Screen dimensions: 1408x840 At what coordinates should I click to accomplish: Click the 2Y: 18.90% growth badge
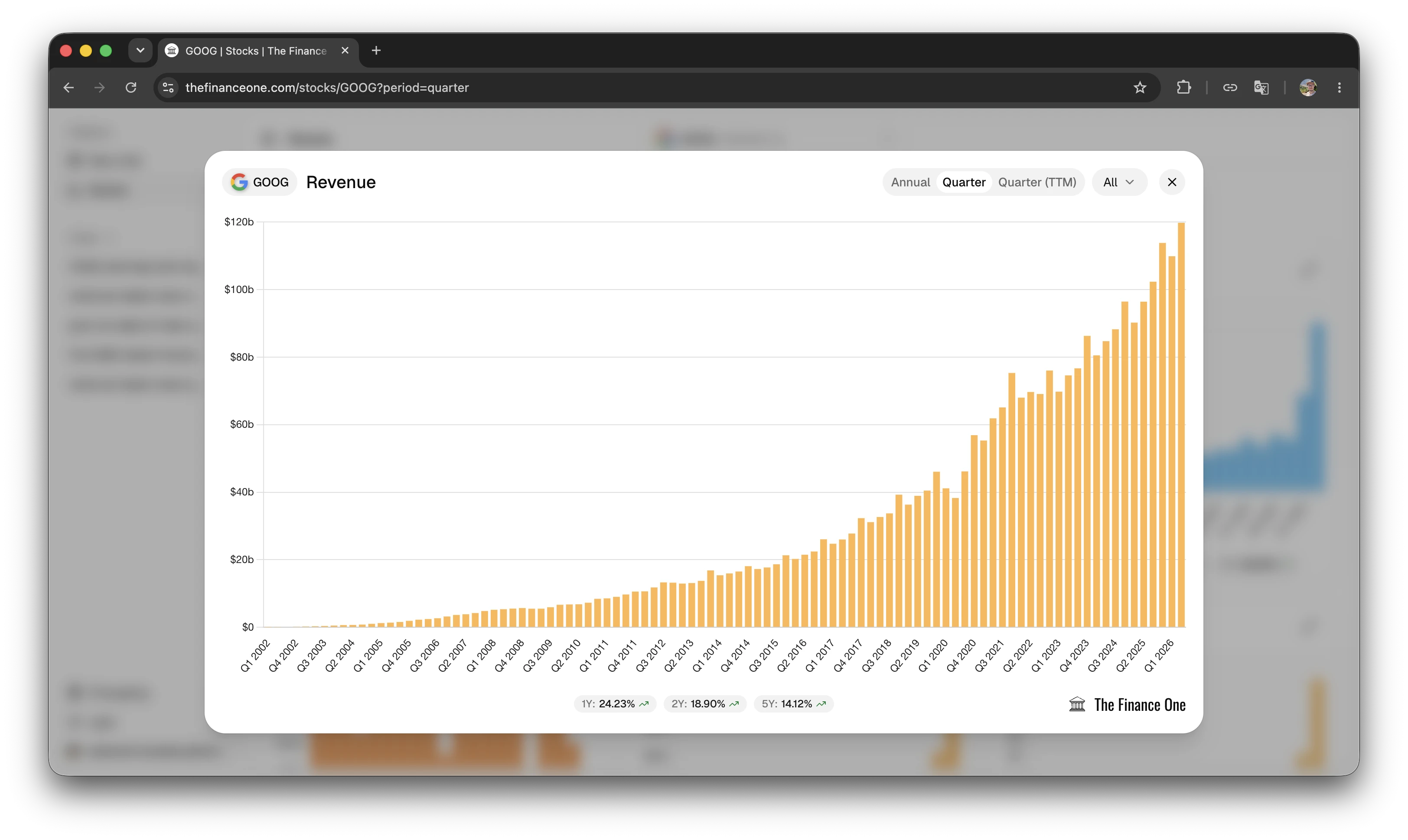pos(705,703)
